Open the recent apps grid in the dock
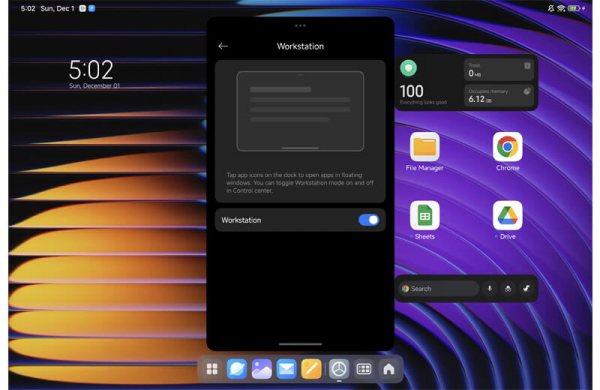The image size is (600, 390). click(364, 369)
